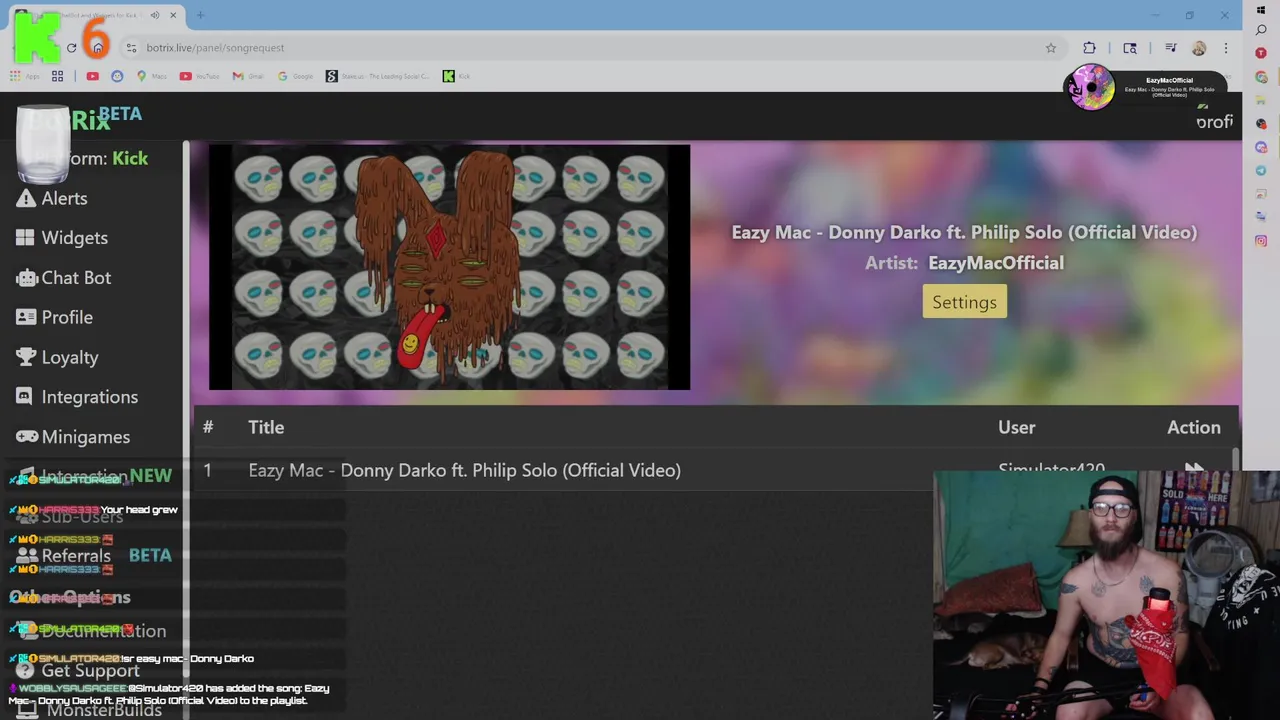
Task: Click the Title column header
Action: [x=266, y=427]
